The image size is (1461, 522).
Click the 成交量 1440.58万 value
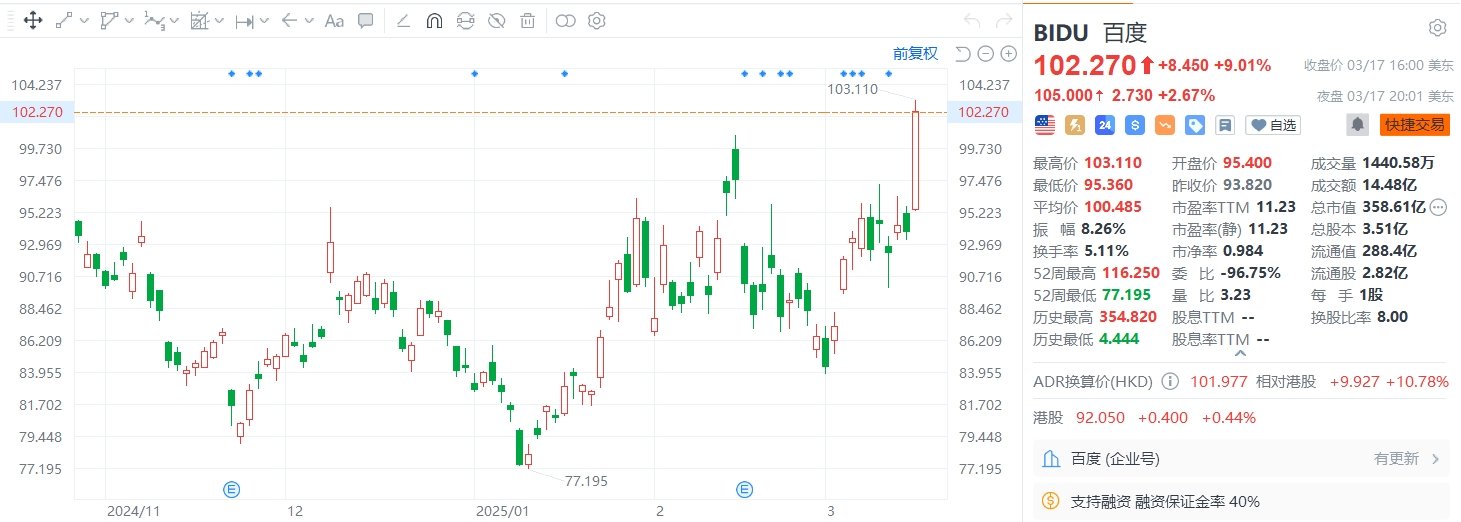pyautogui.click(x=1398, y=164)
